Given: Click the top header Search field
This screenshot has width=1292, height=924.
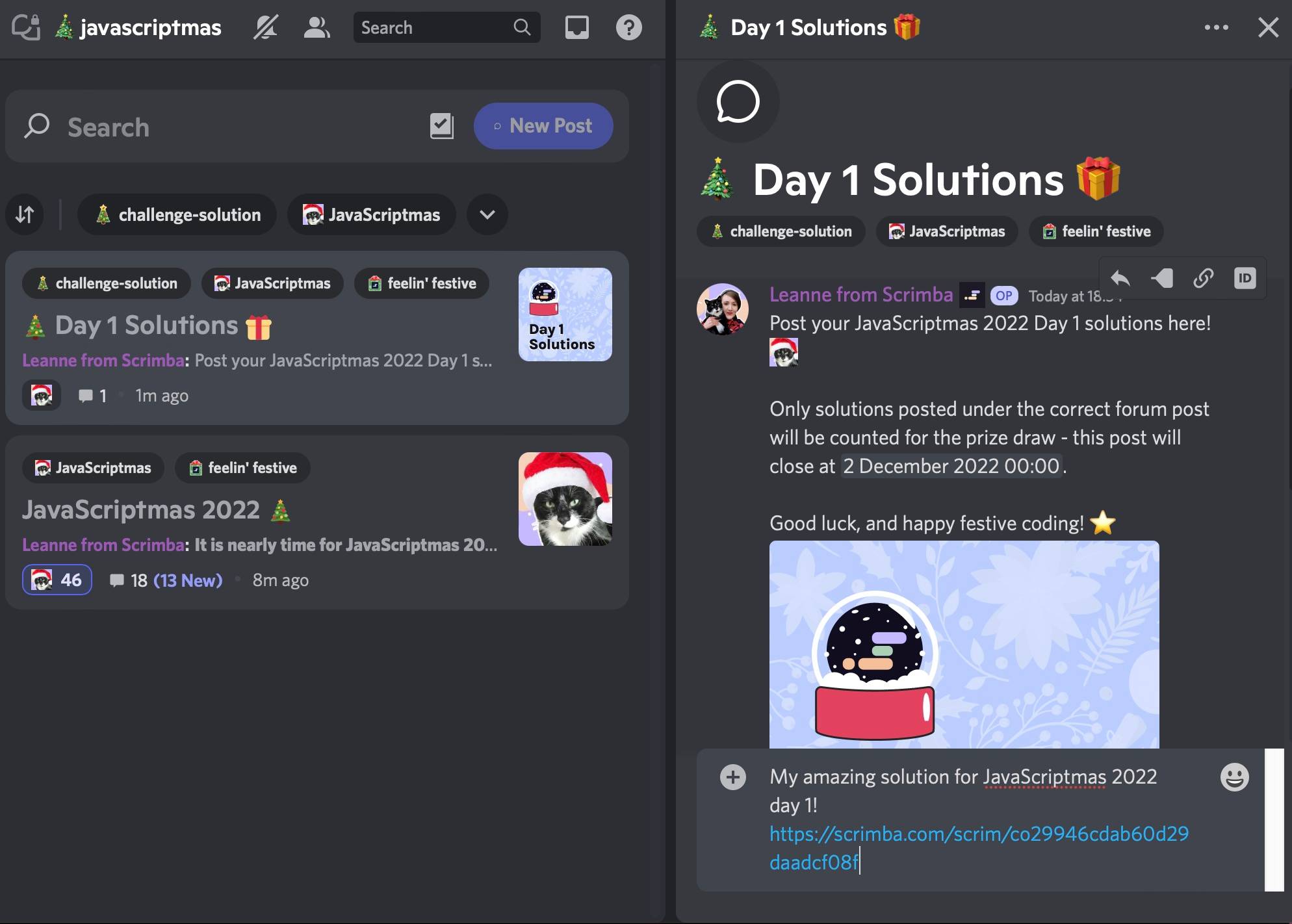Looking at the screenshot, I should point(446,27).
